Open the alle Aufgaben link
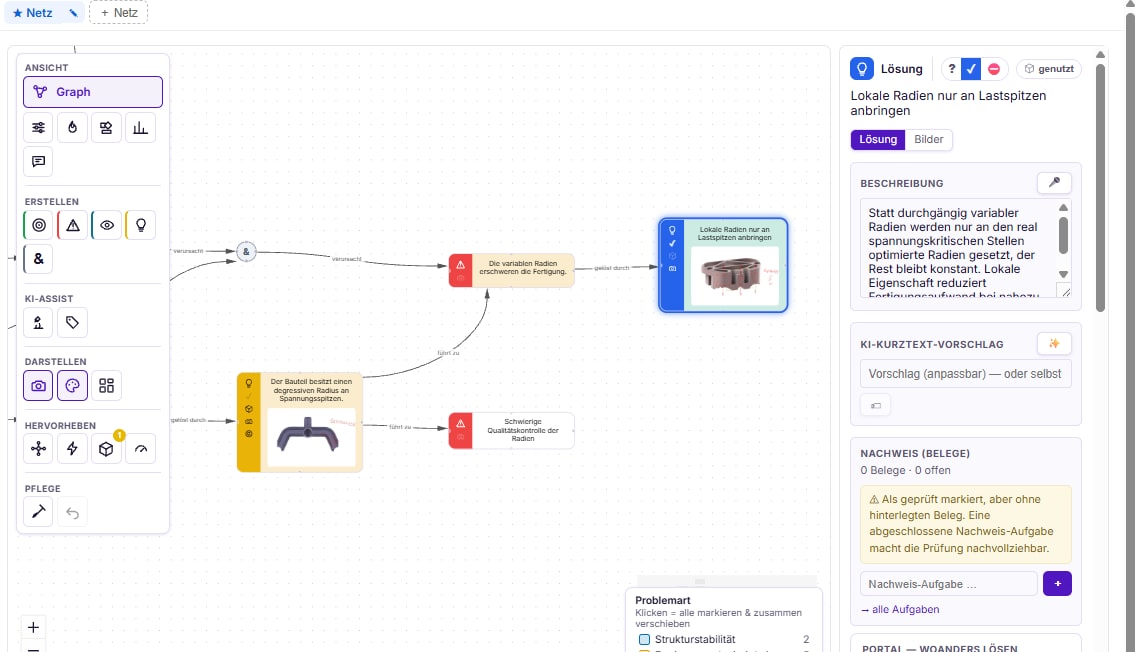1135x652 pixels. [x=900, y=609]
